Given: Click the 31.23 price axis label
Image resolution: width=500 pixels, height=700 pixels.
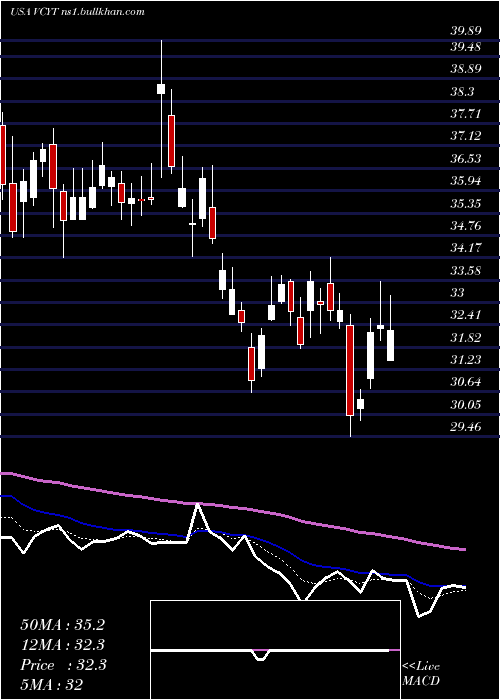Looking at the screenshot, I should (465, 360).
